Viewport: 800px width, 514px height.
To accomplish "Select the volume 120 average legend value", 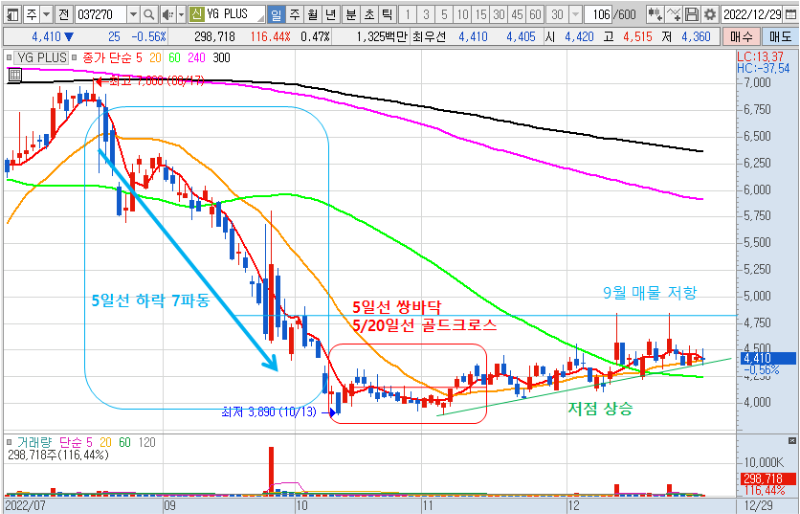I will coord(147,443).
